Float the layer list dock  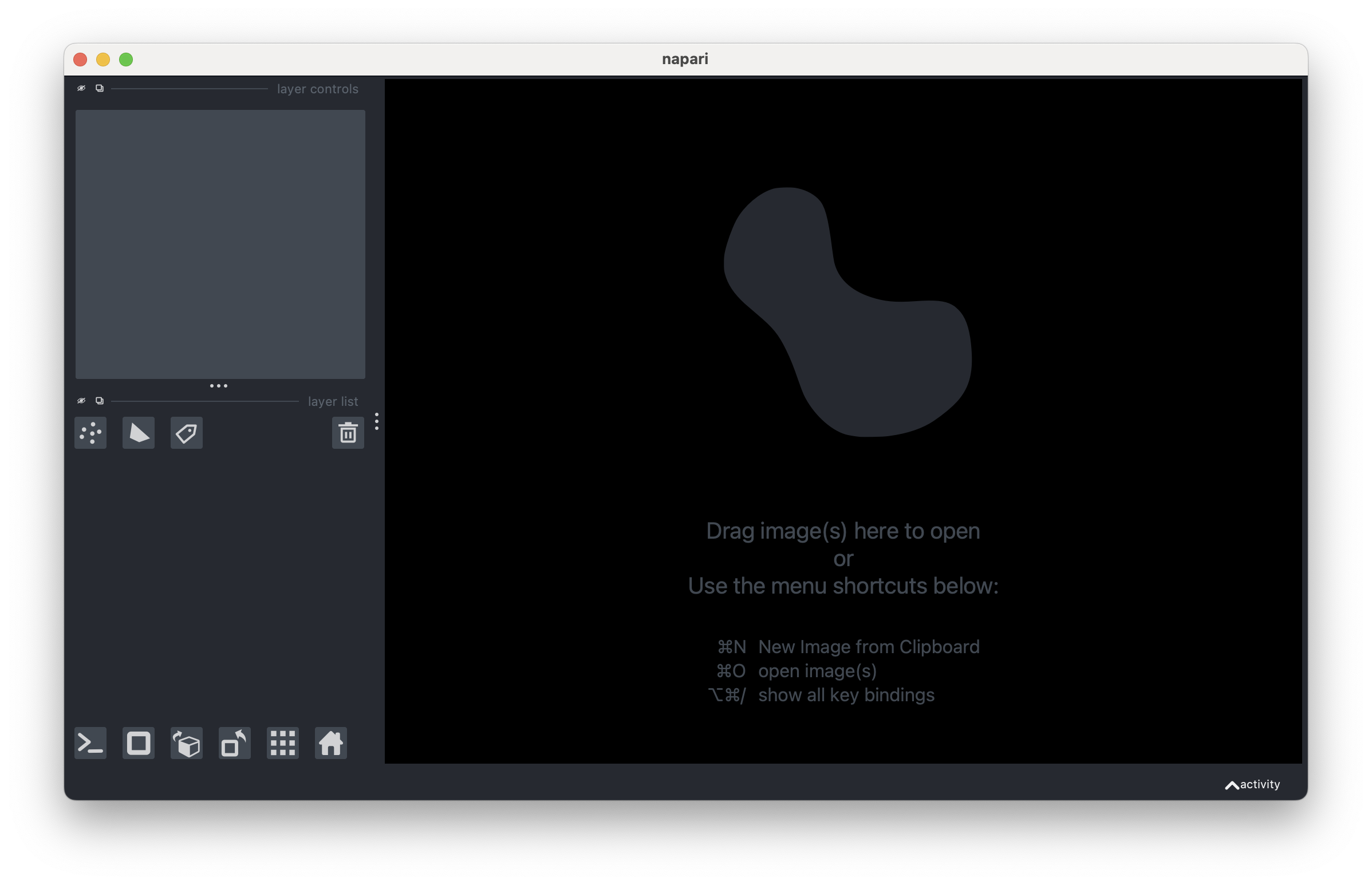100,401
